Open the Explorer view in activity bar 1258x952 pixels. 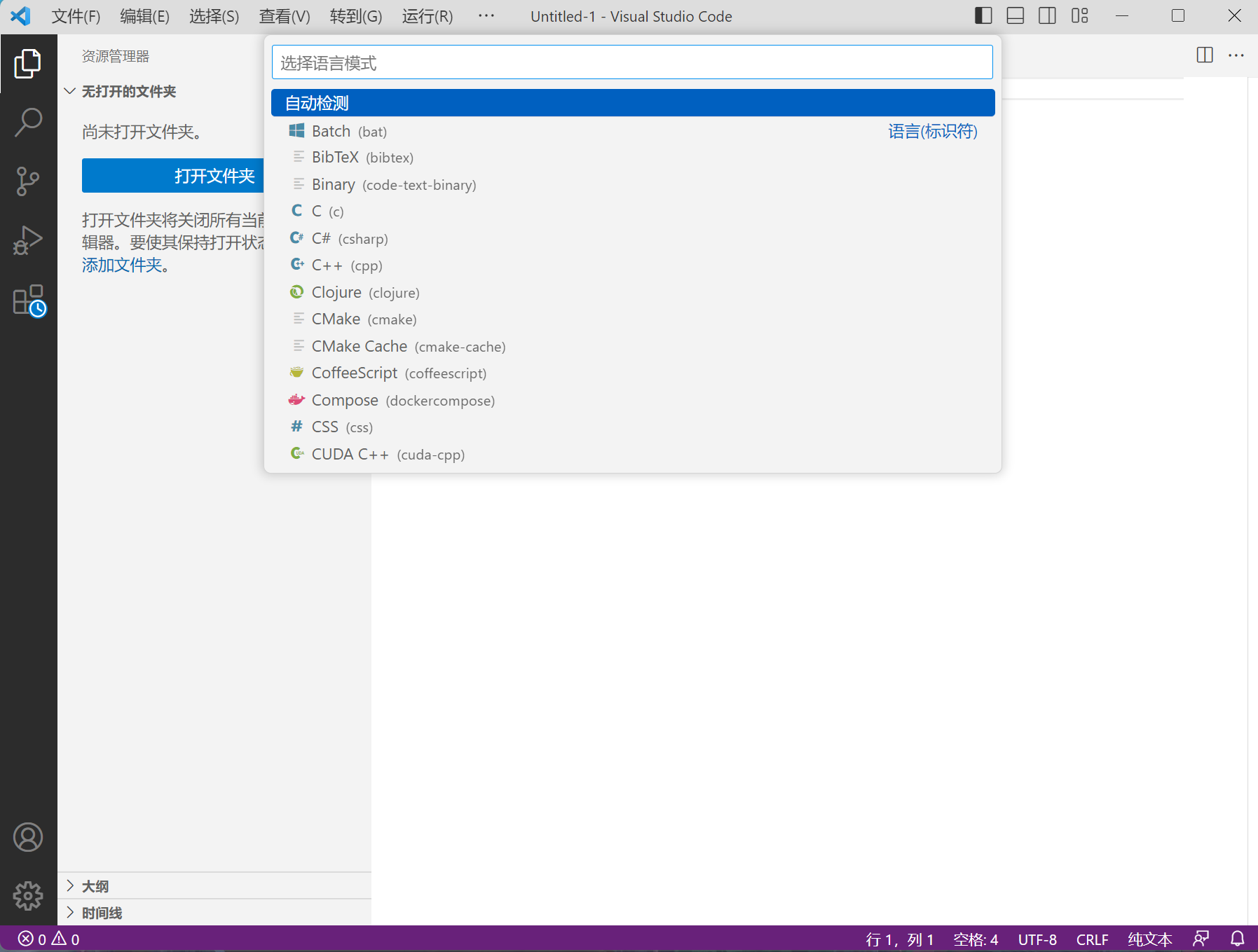coord(28,64)
